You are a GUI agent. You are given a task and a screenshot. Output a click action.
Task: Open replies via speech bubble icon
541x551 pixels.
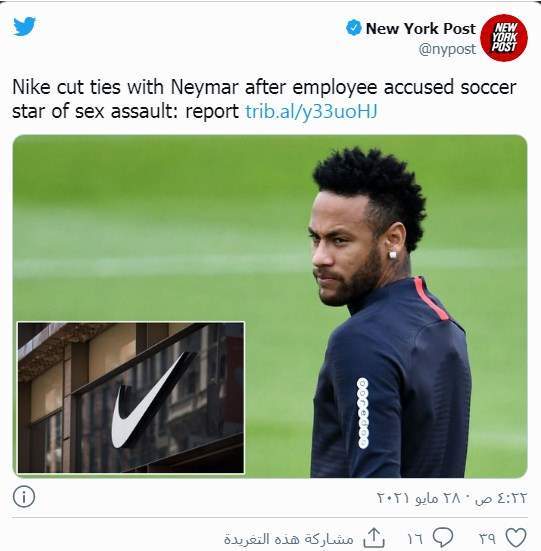coord(443,538)
